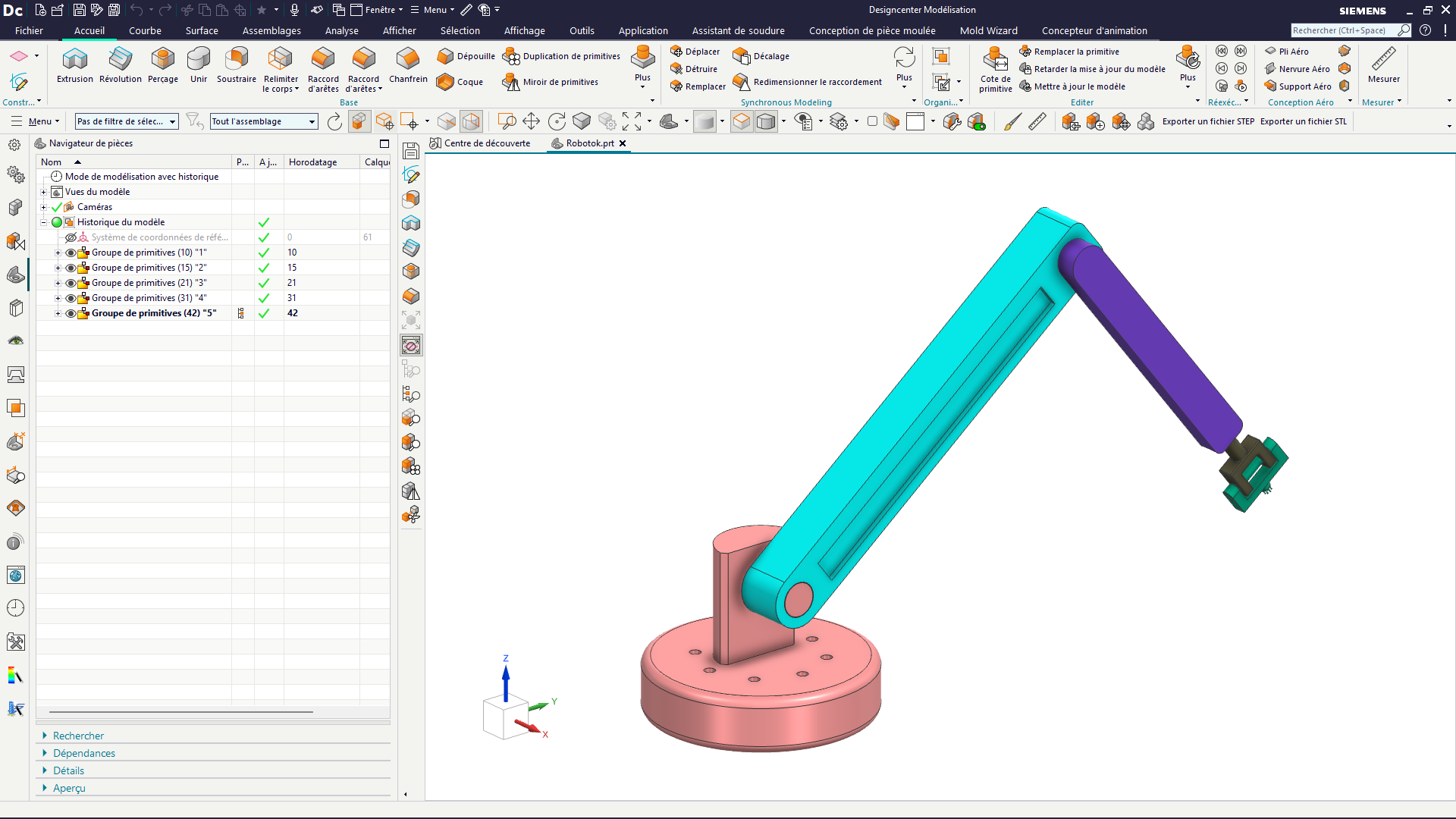Viewport: 1456px width, 819px height.
Task: Select Miroir de primitives
Action: click(551, 82)
